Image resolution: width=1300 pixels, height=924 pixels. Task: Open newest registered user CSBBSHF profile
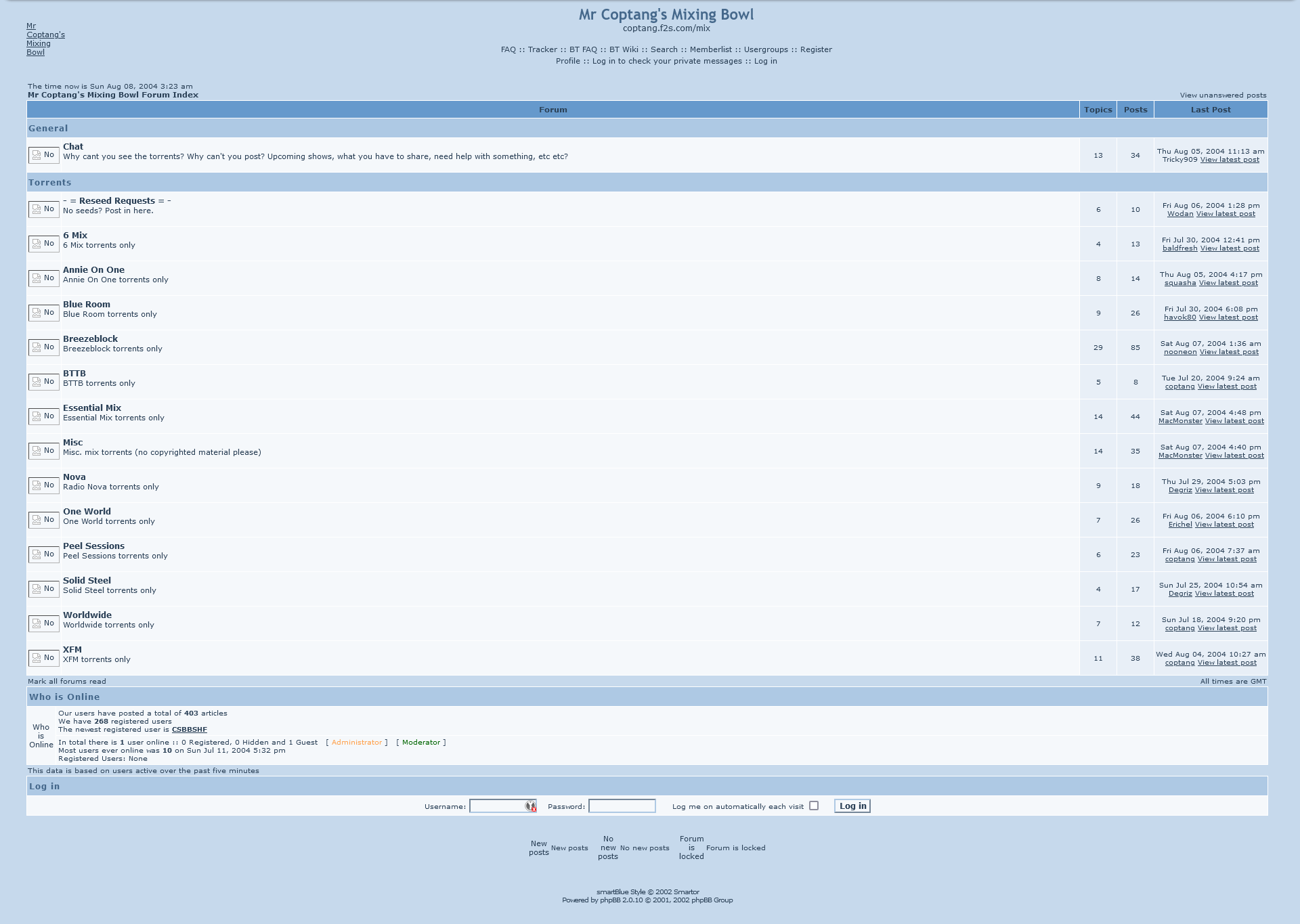189,730
